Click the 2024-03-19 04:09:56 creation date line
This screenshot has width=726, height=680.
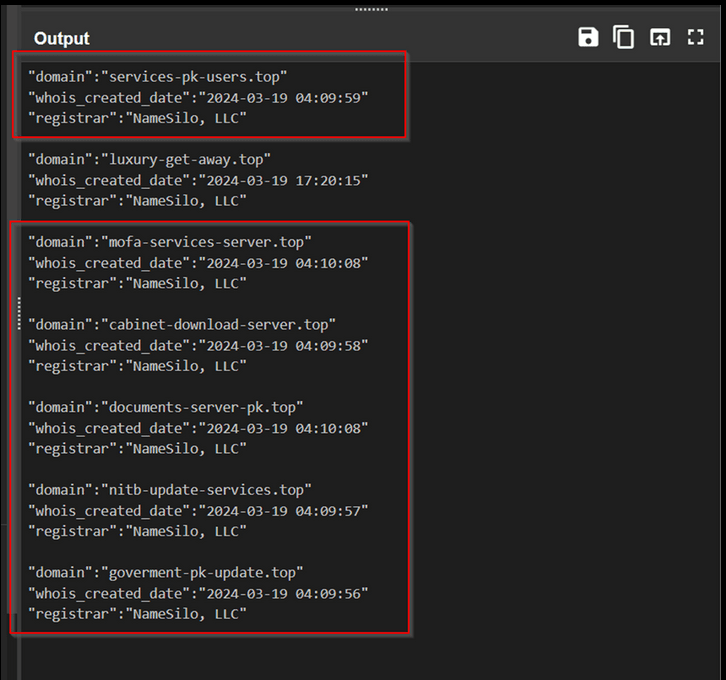pyautogui.click(x=198, y=593)
